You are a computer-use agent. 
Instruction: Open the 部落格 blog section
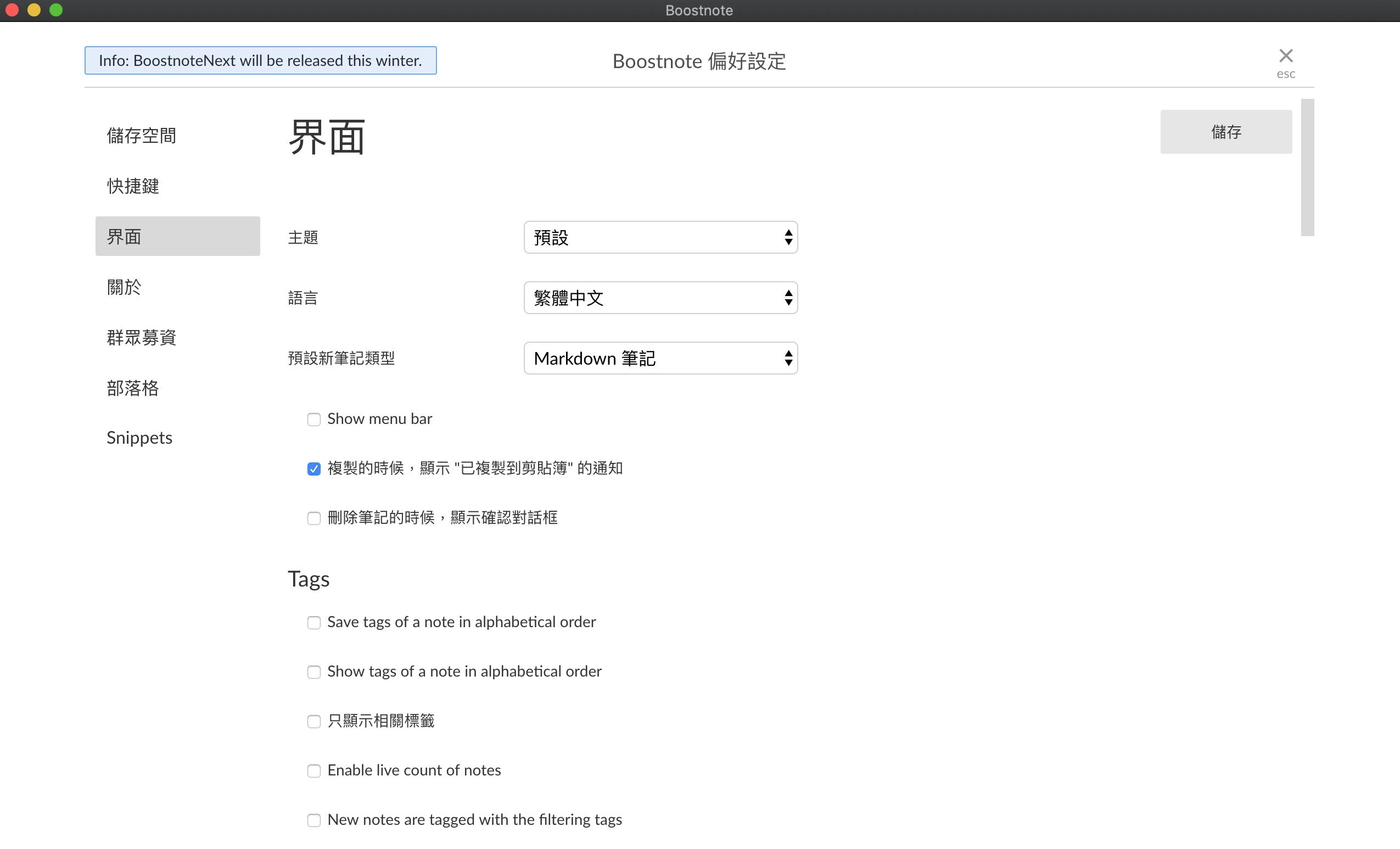133,388
